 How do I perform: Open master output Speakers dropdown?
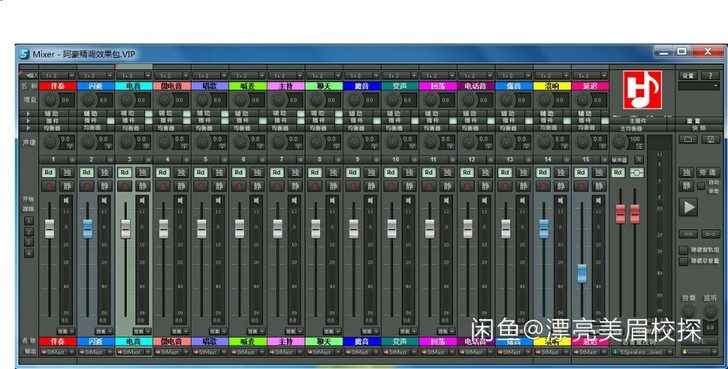coord(642,352)
